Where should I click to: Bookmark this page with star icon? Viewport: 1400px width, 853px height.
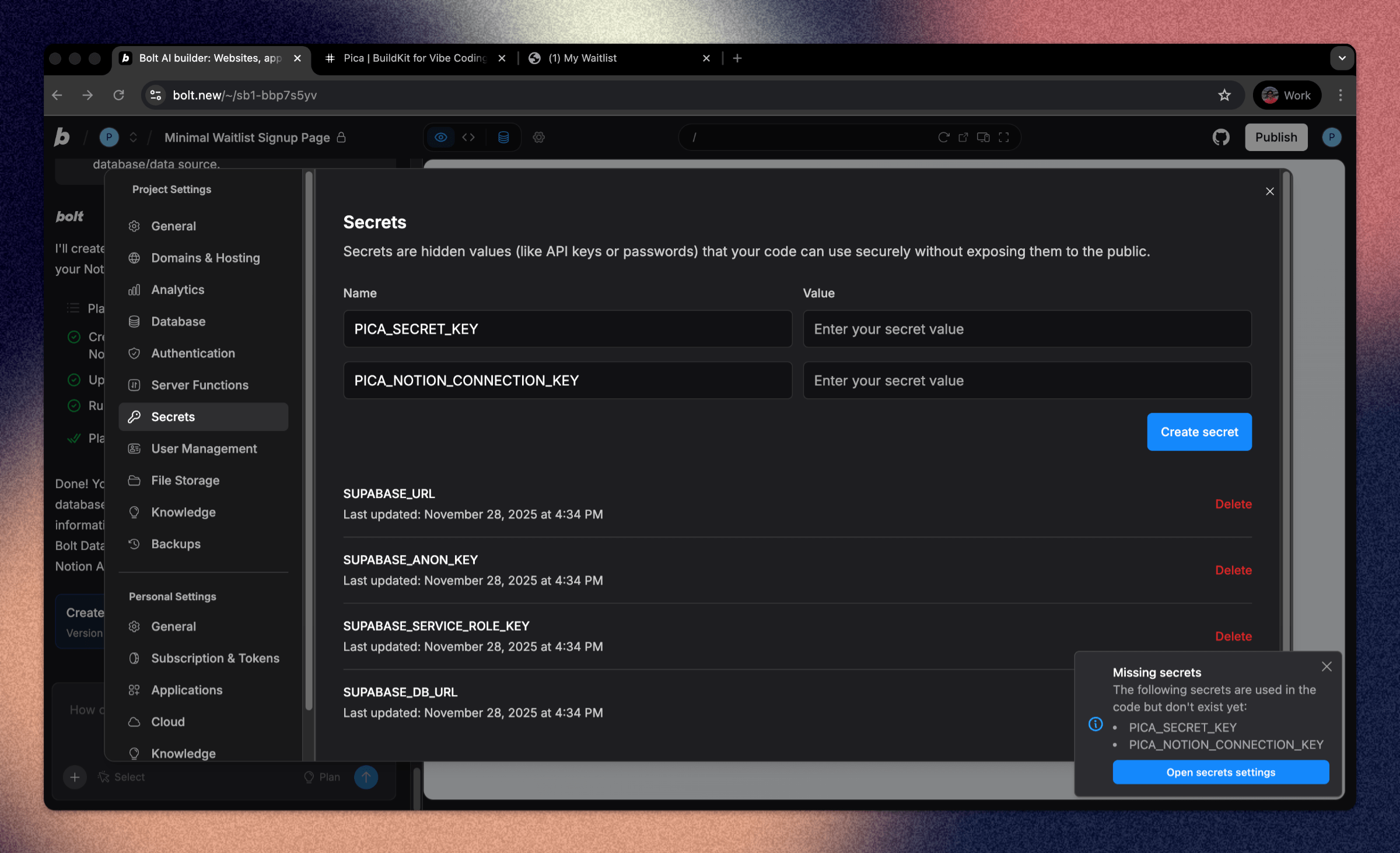[x=1224, y=95]
